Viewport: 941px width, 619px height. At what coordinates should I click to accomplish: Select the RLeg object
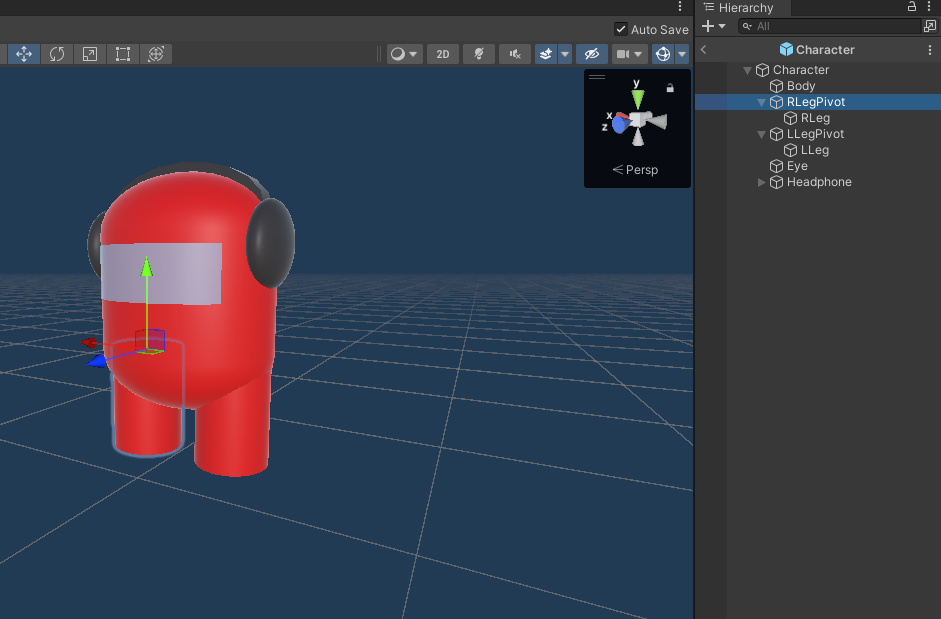[815, 118]
